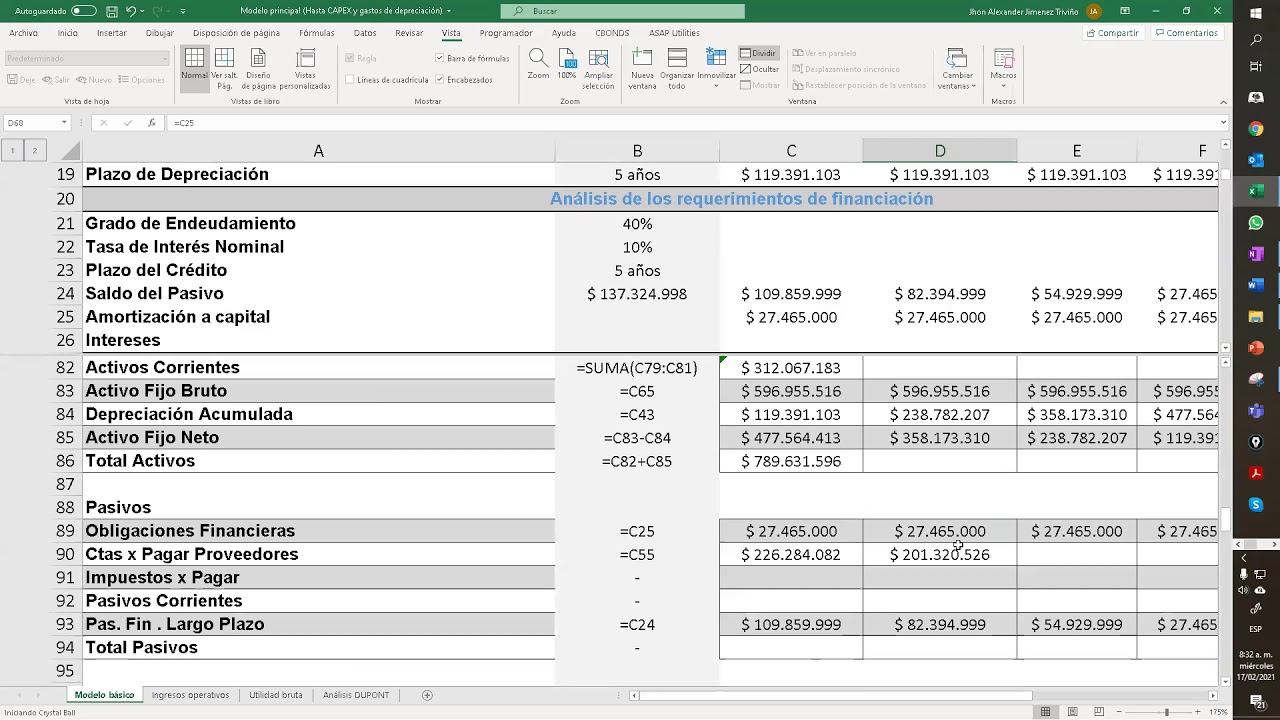Screen dimensions: 1280x720
Task: Switch to the Fórmulas ribbon tab
Action: click(317, 33)
